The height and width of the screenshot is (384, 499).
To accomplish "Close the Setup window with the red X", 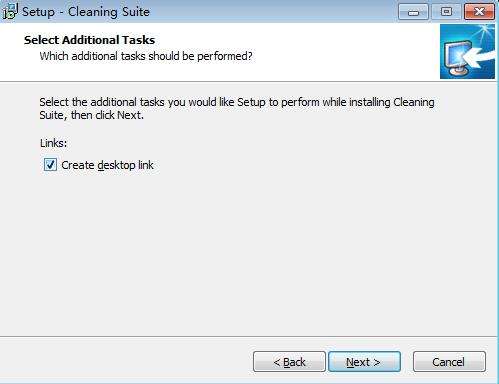I will 479,12.
